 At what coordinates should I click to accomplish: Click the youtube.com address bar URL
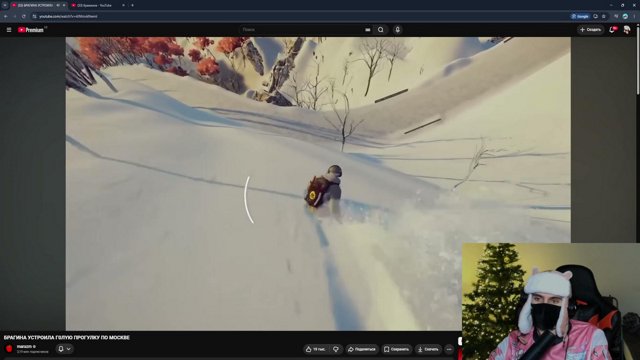coord(68,16)
